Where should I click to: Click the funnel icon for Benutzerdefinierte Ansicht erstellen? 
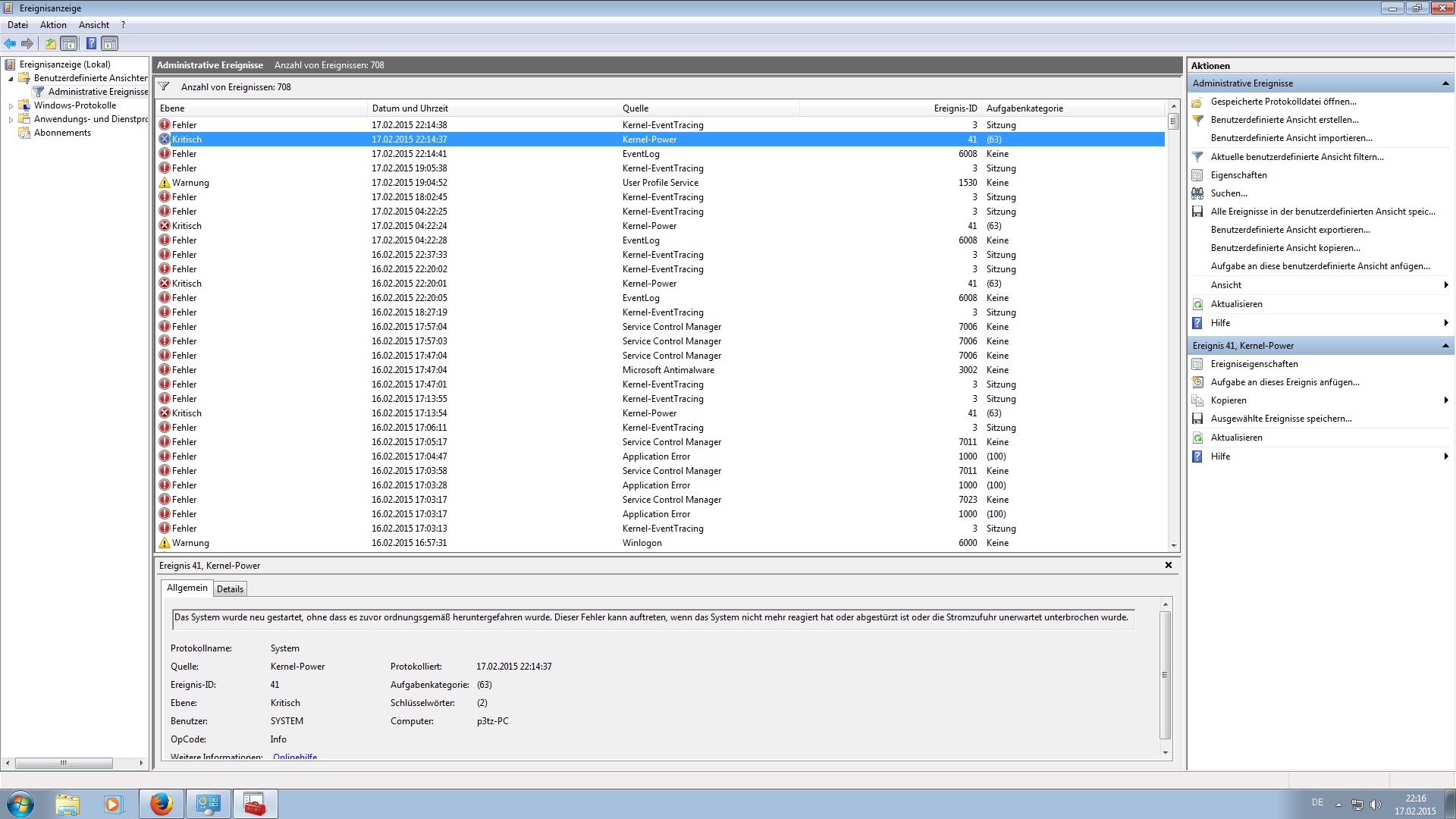point(1197,120)
